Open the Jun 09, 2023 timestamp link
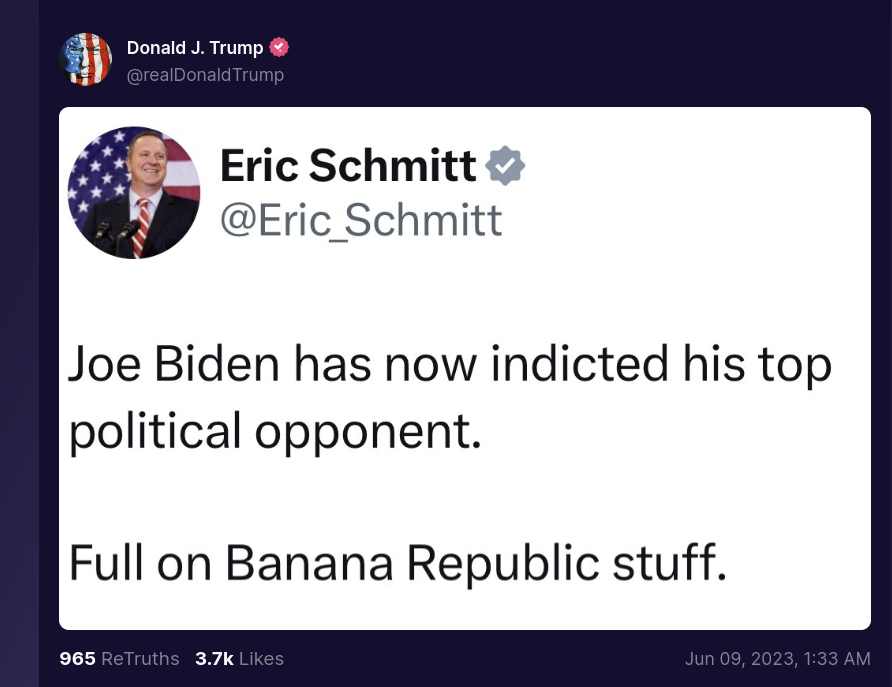The image size is (892, 687). point(777,659)
